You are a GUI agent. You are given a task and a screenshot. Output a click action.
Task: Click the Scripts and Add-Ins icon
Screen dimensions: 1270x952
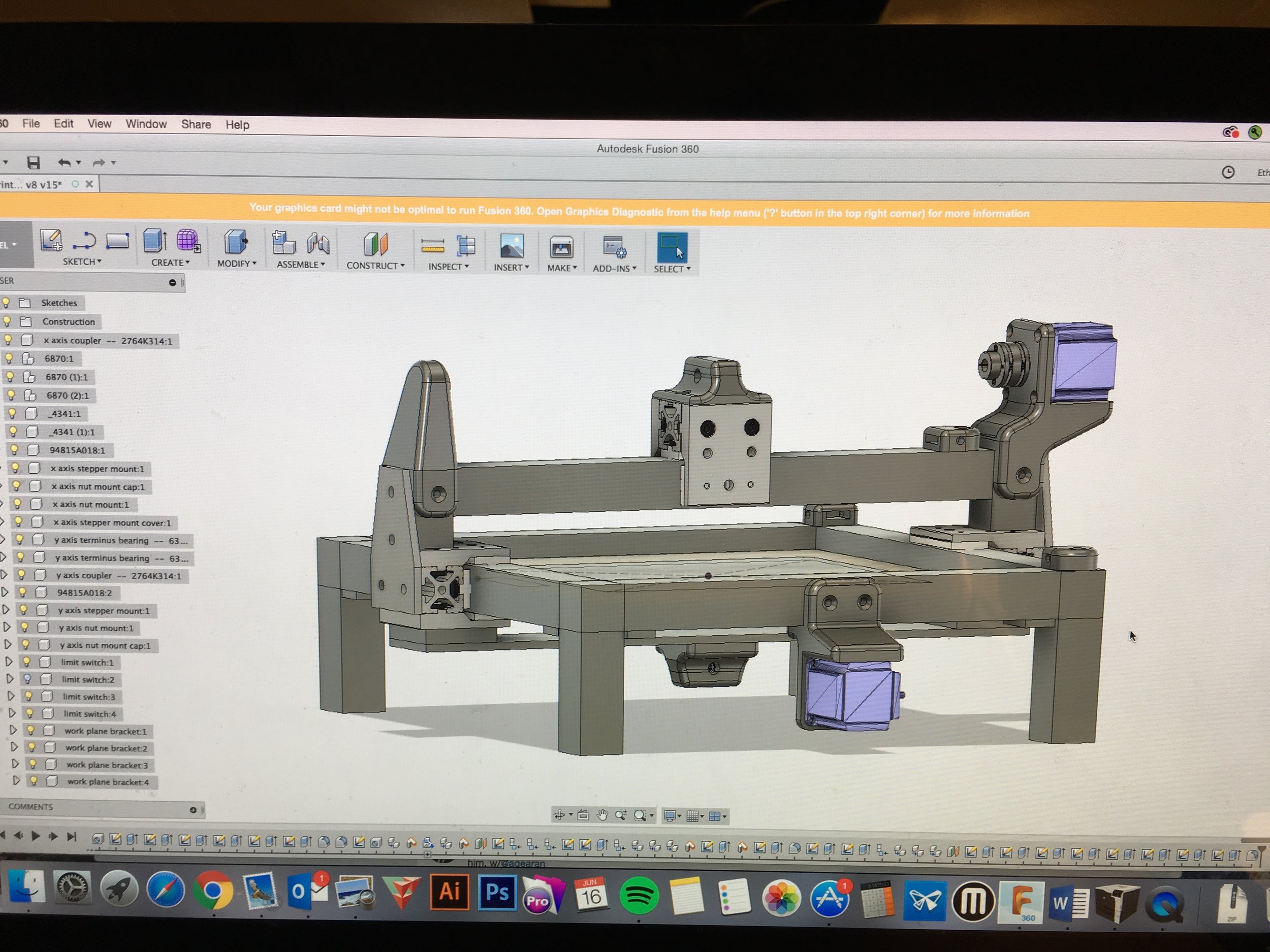614,247
